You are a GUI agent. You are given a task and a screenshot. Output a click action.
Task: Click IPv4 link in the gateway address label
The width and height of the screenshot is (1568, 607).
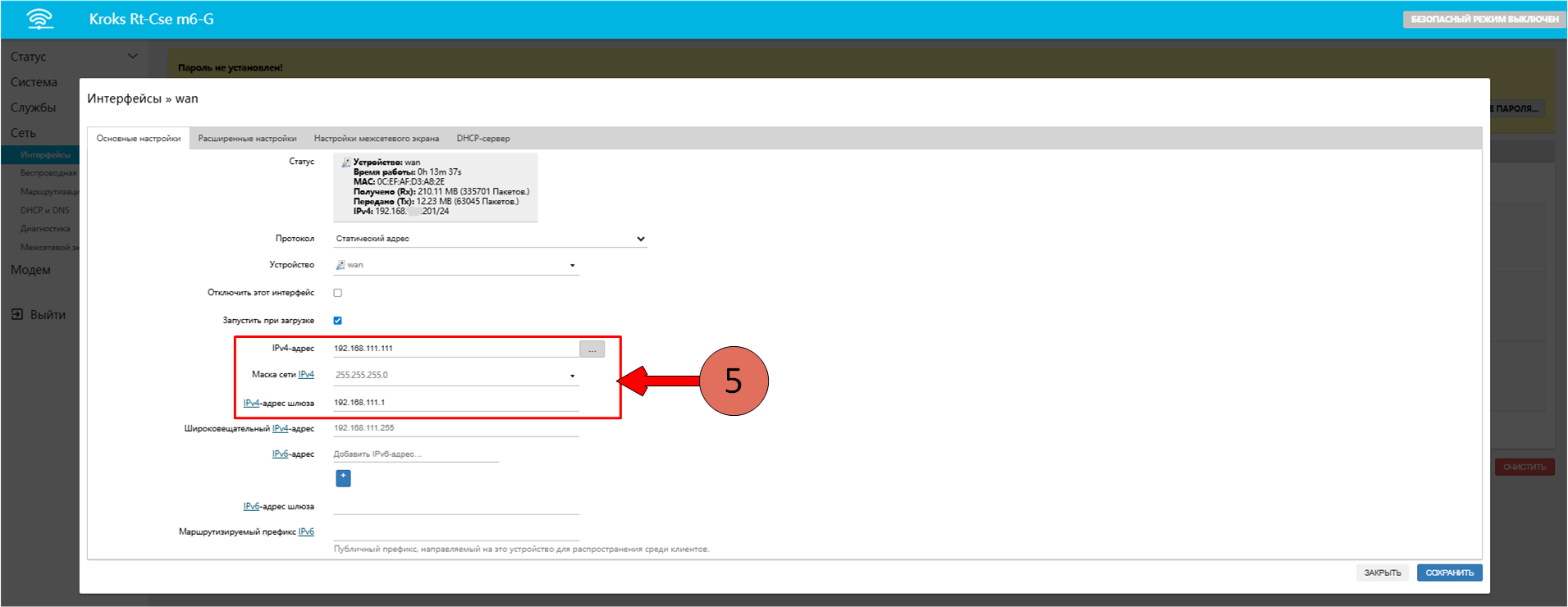tap(251, 404)
